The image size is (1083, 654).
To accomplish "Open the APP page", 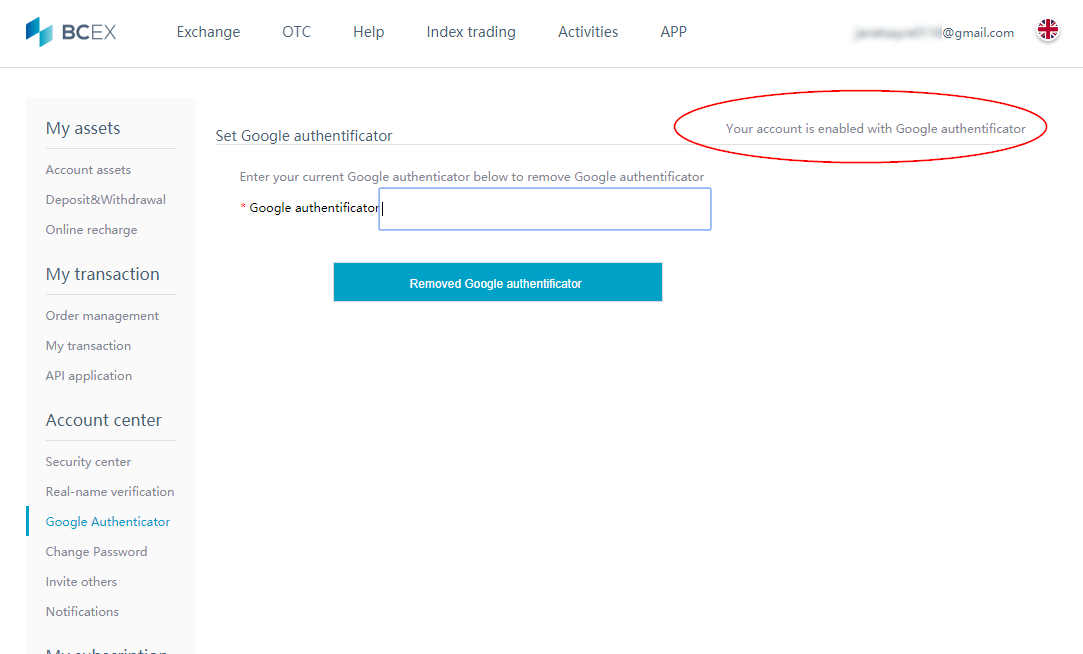I will coord(673,32).
